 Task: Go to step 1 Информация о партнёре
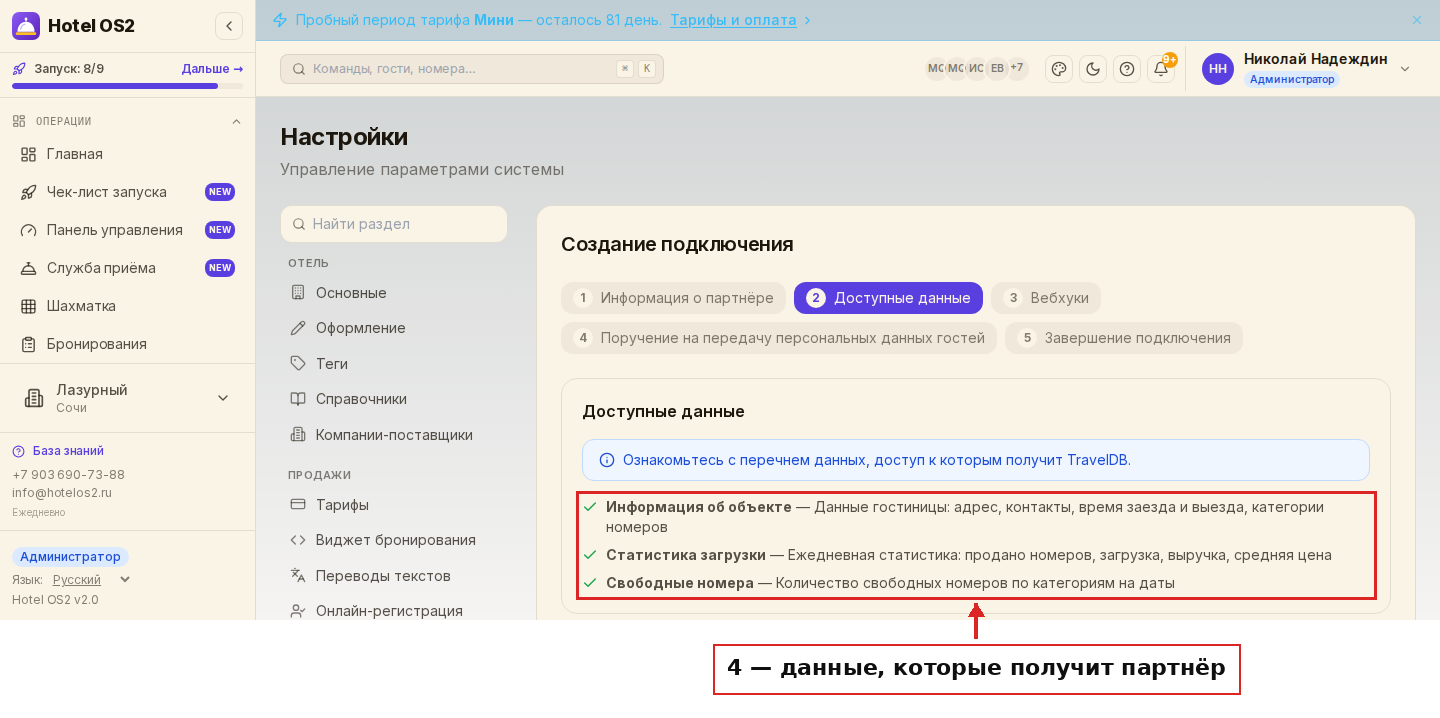coord(674,298)
